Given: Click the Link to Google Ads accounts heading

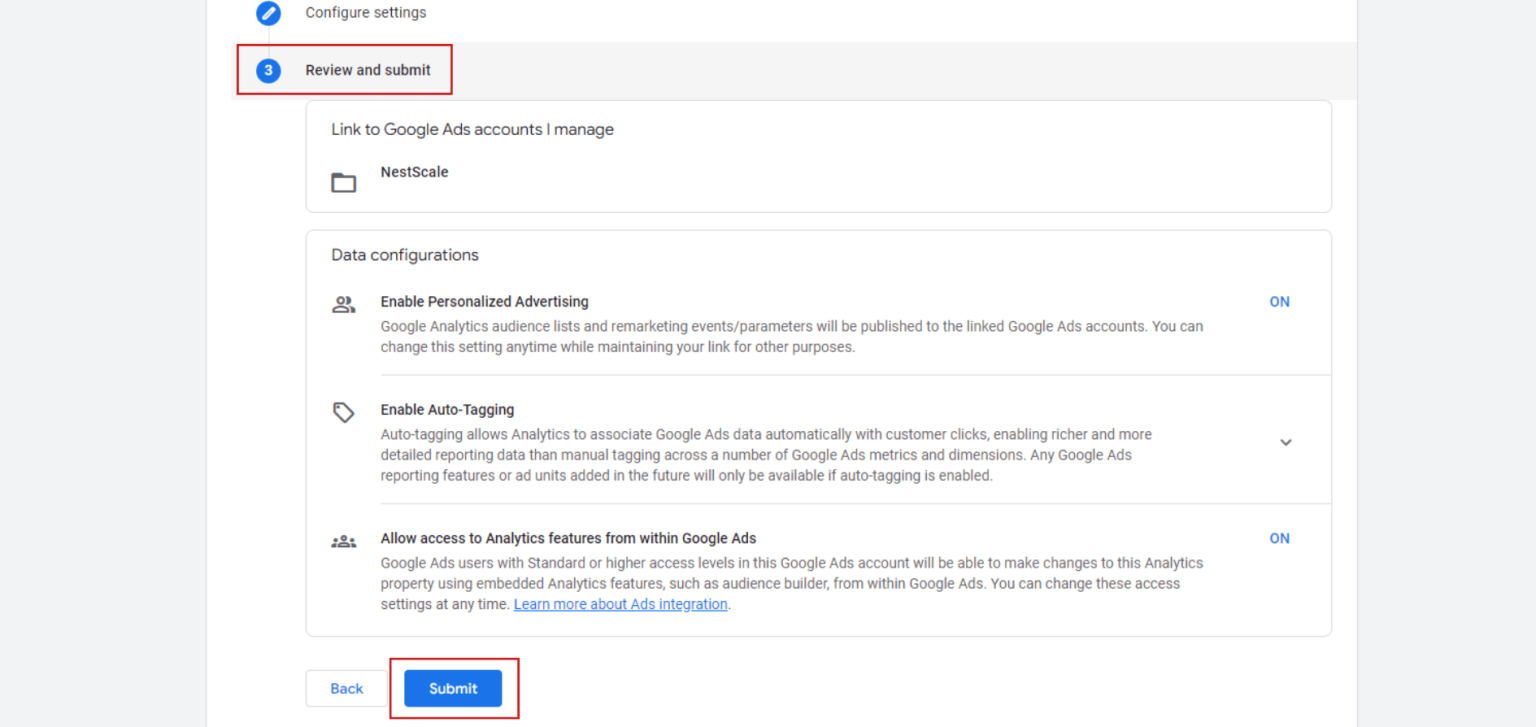Looking at the screenshot, I should tap(472, 129).
